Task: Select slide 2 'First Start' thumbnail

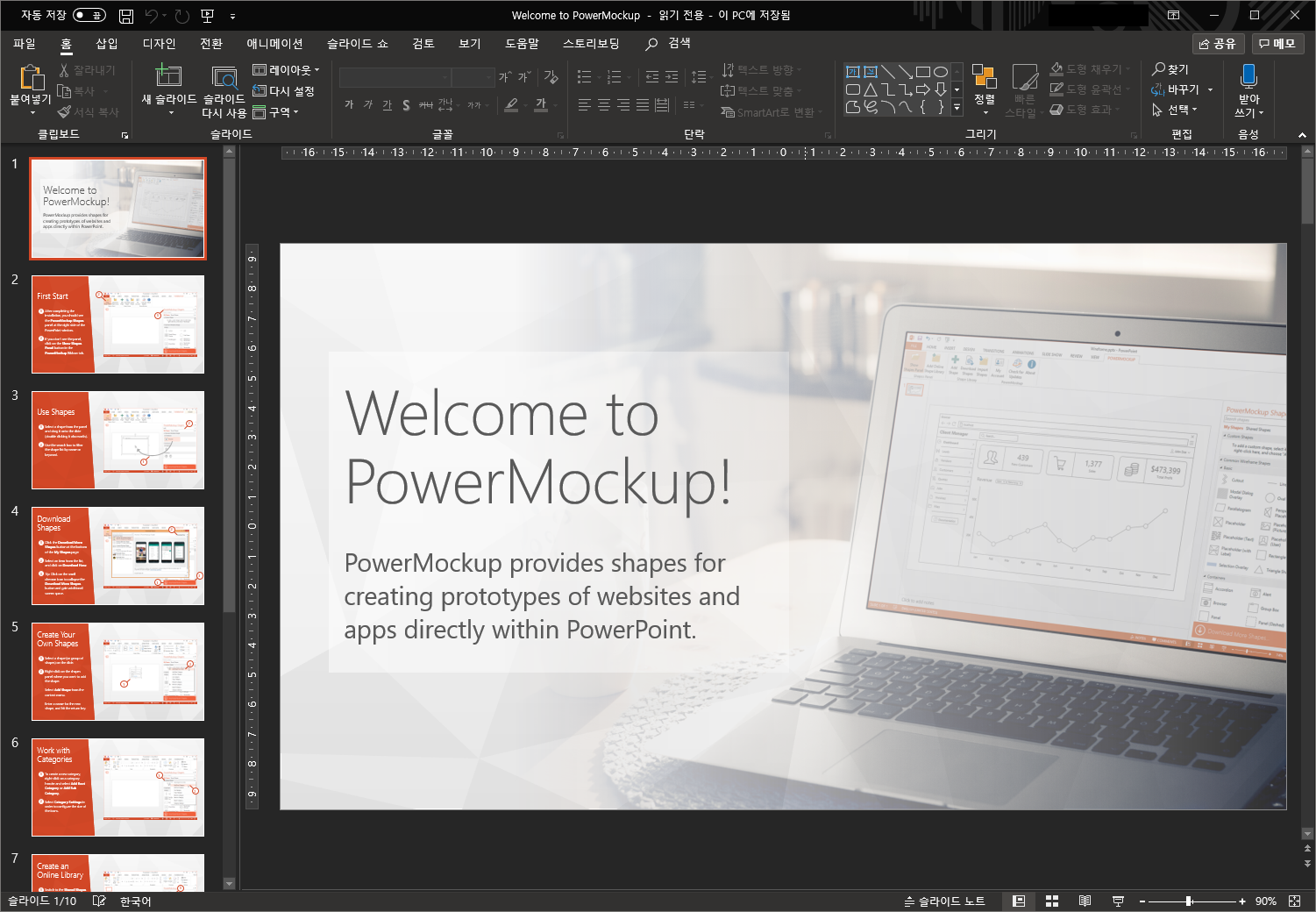Action: pos(118,324)
